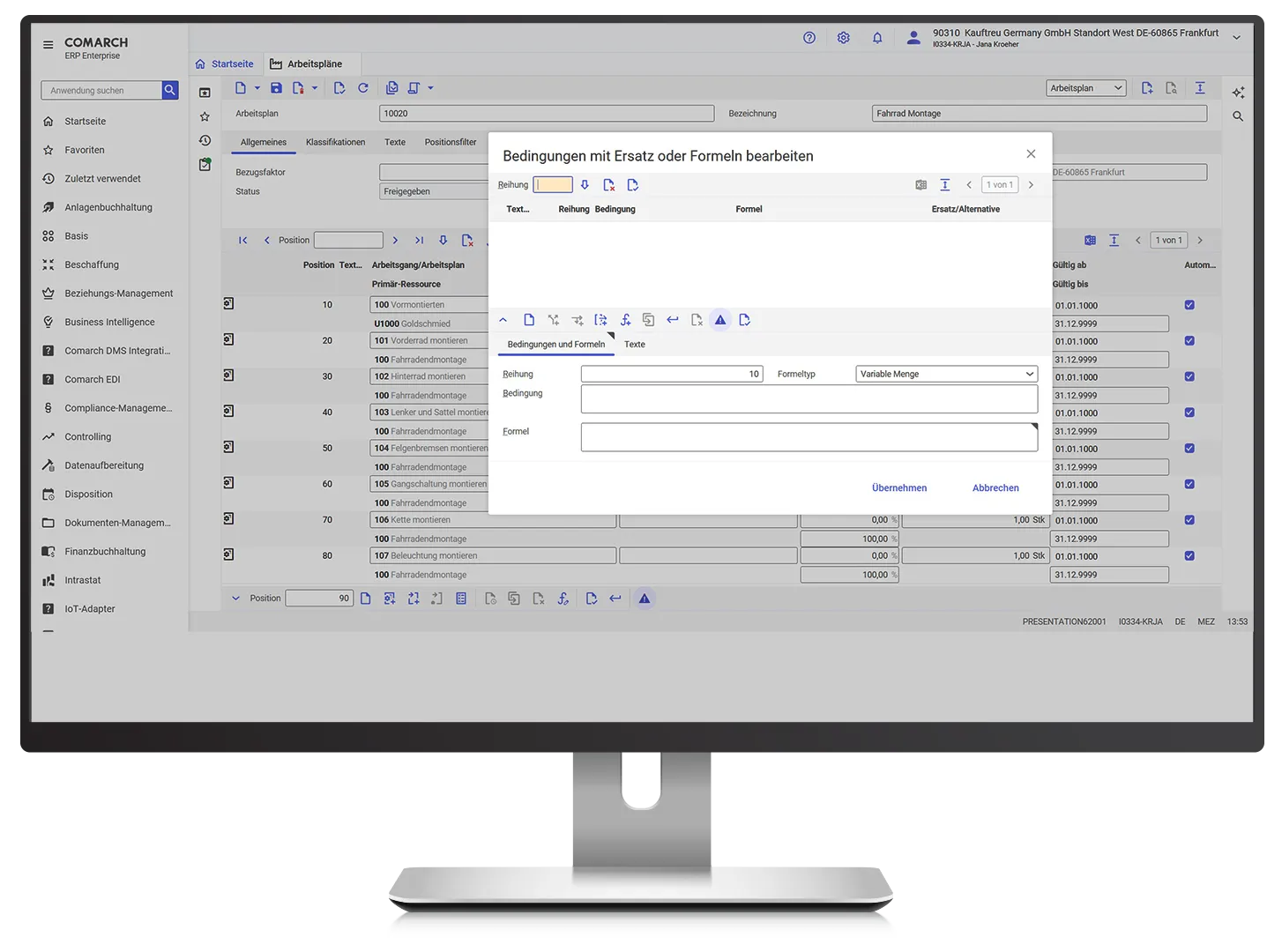Open the help question mark icon
Viewport: 1282px width, 952px height.
809,38
